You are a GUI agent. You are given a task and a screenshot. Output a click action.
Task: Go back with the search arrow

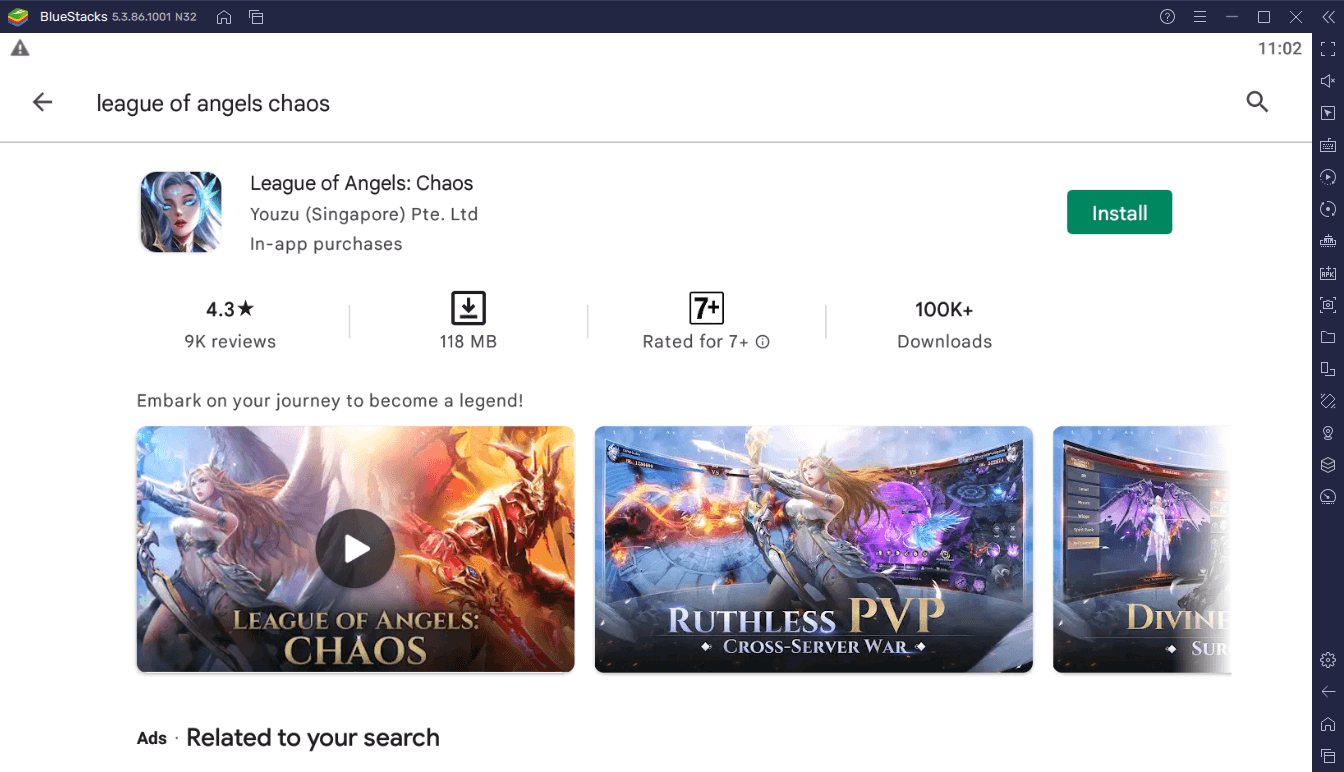[42, 102]
